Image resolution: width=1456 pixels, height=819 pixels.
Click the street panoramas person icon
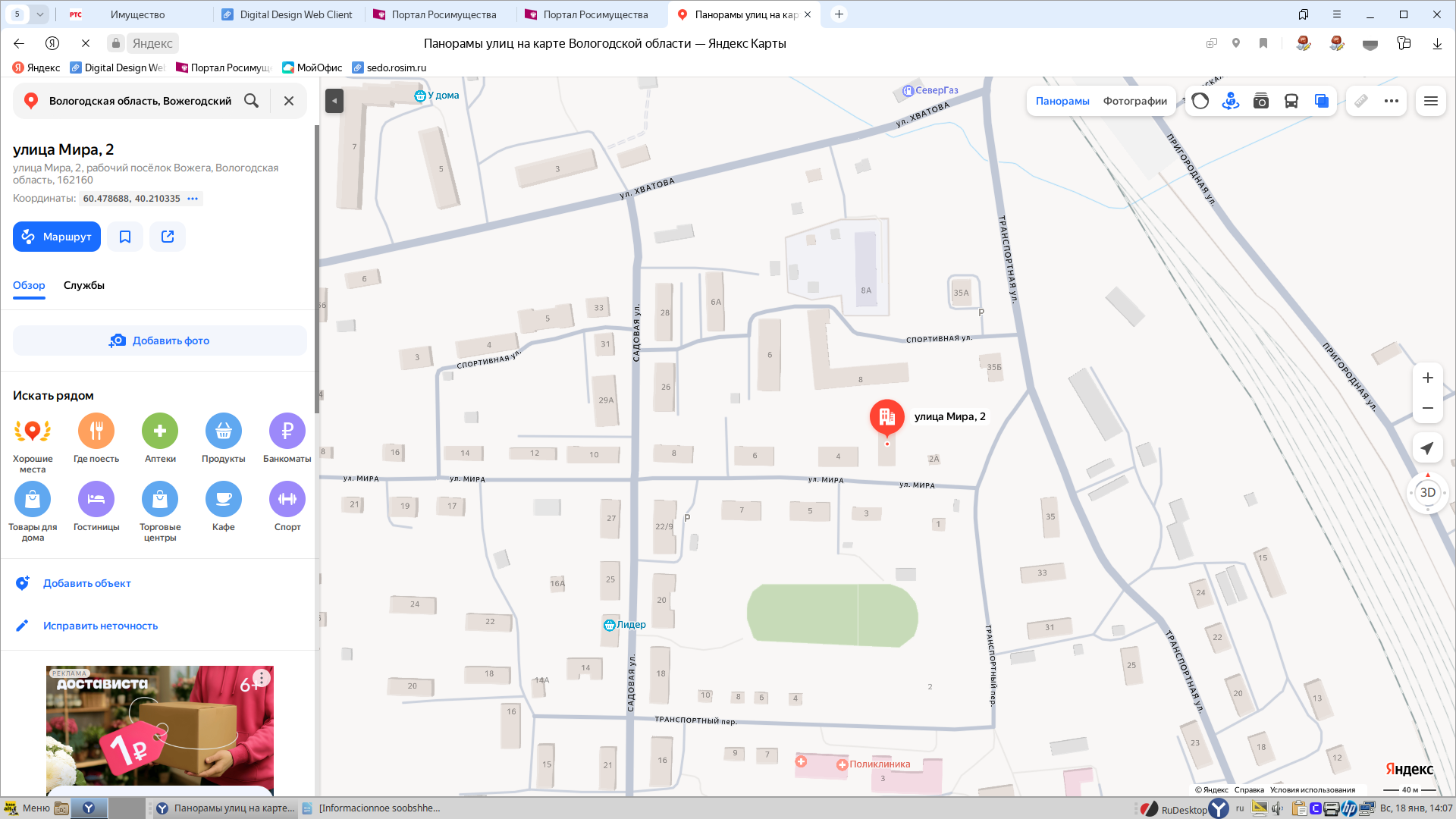pos(1231,101)
